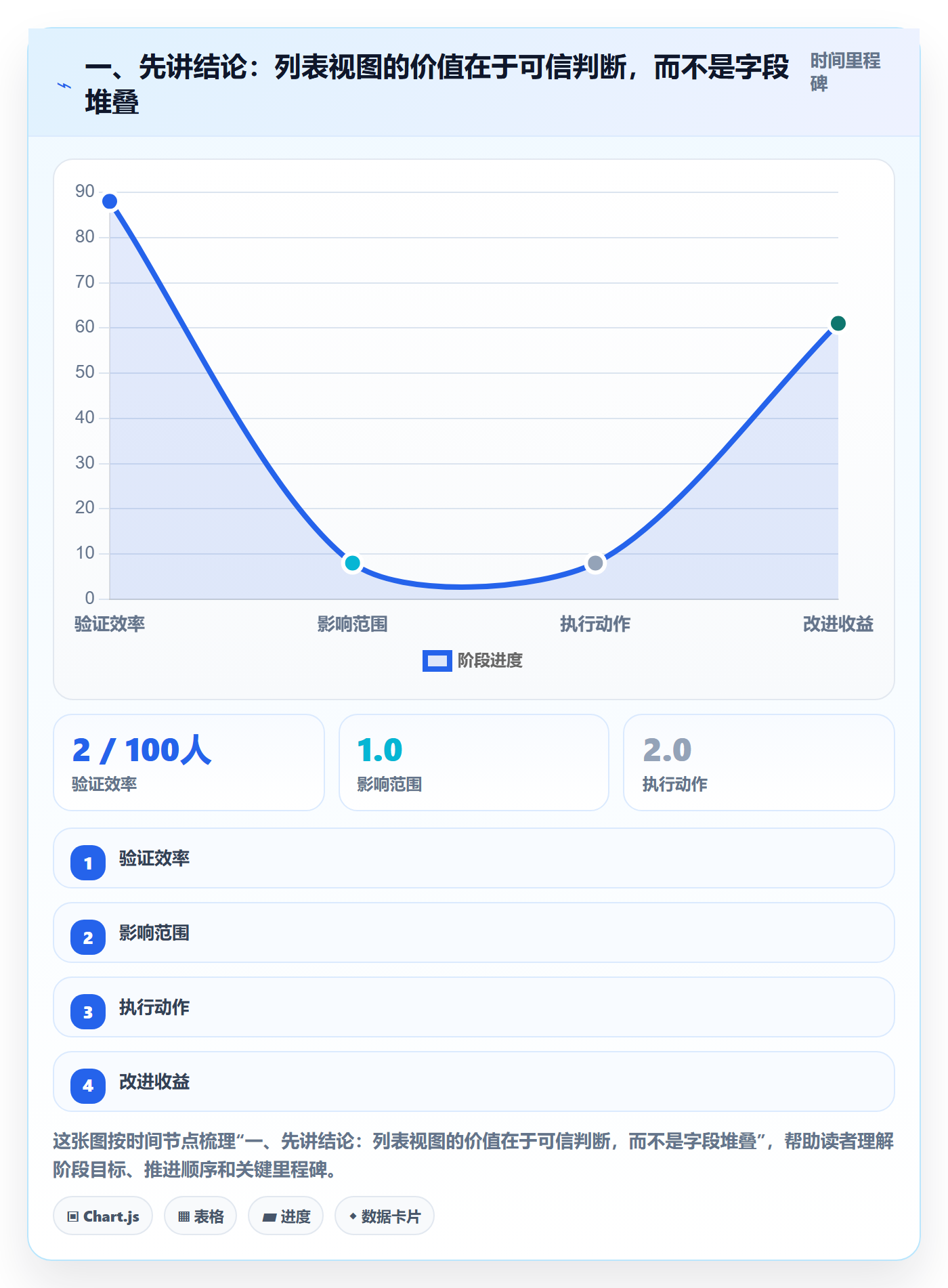Select the 2 / 100人 验证效率 card
The height and width of the screenshot is (1288, 948).
[189, 763]
